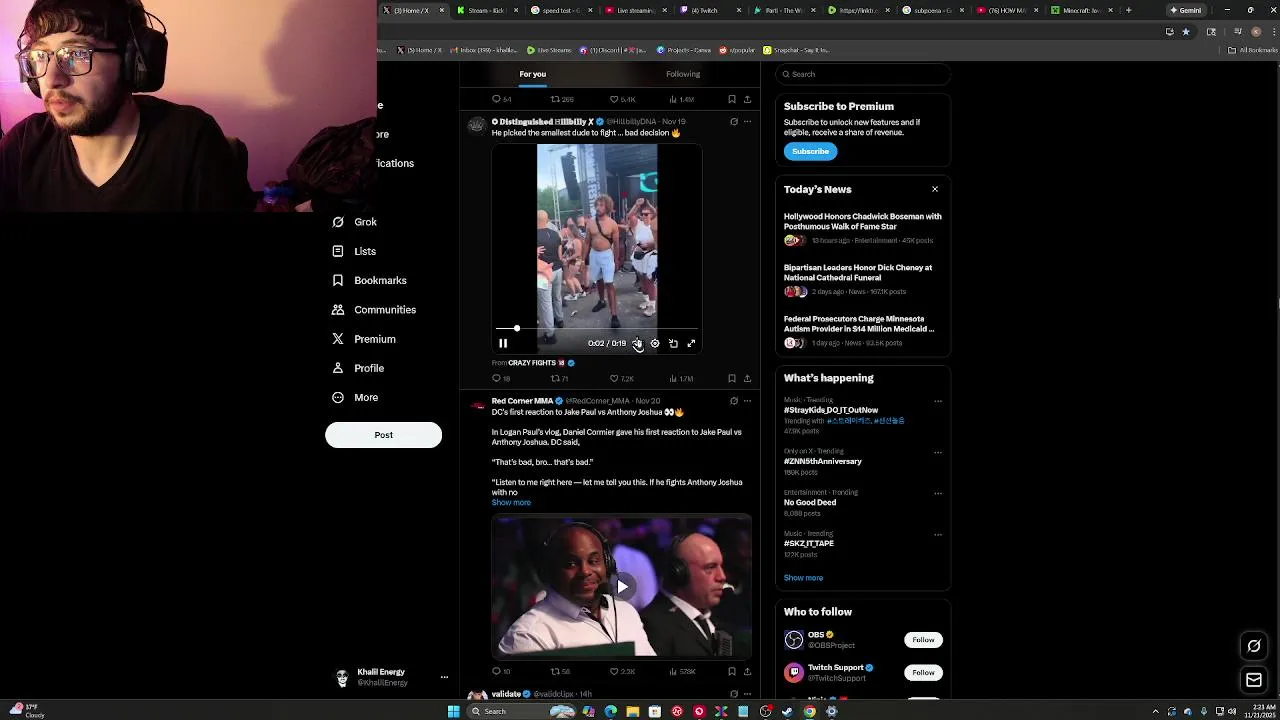
Task: Toggle video picture-in-picture icon
Action: click(x=673, y=343)
